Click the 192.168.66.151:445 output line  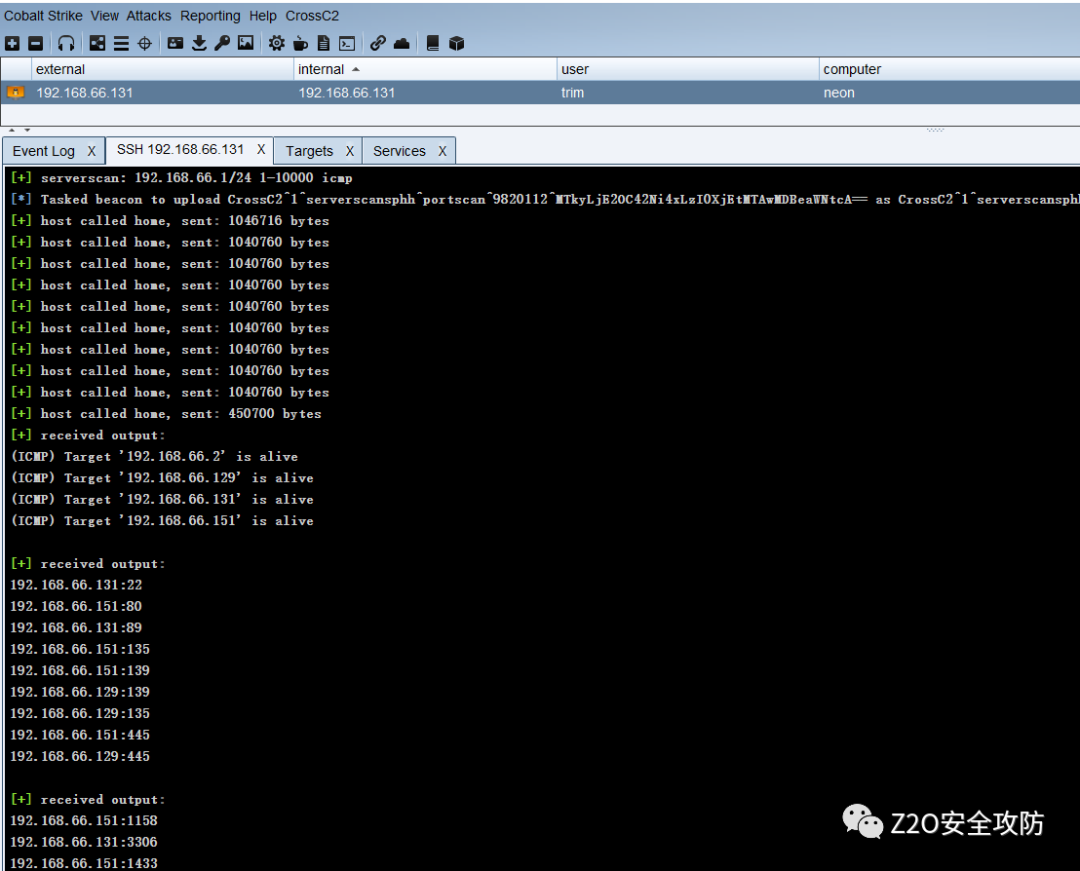click(80, 735)
